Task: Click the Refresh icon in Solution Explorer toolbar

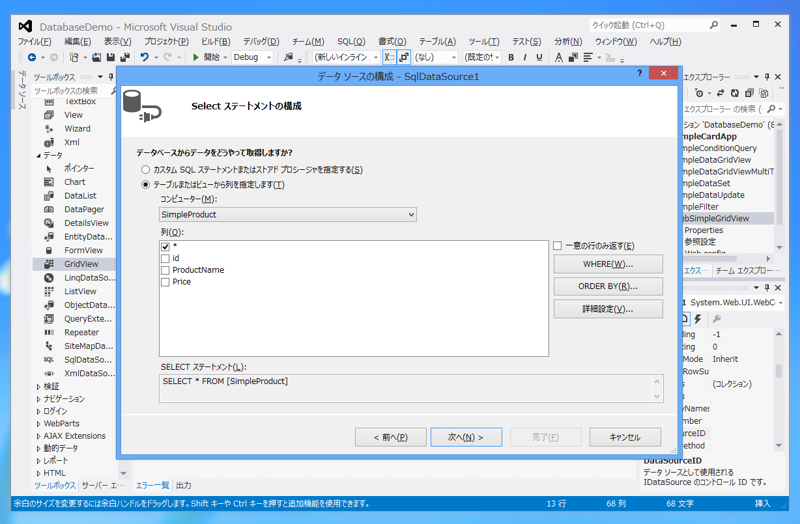Action: click(734, 93)
